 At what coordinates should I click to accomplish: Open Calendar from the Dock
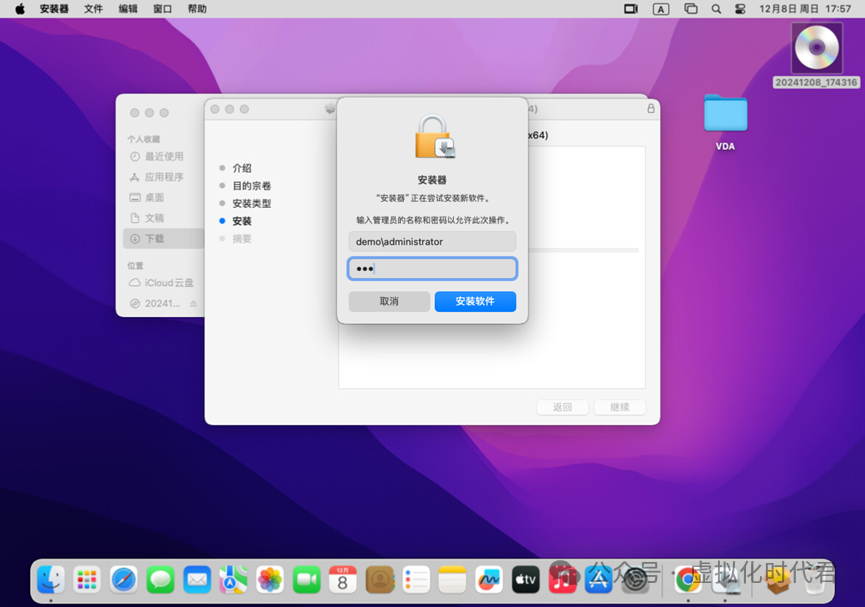tap(343, 579)
